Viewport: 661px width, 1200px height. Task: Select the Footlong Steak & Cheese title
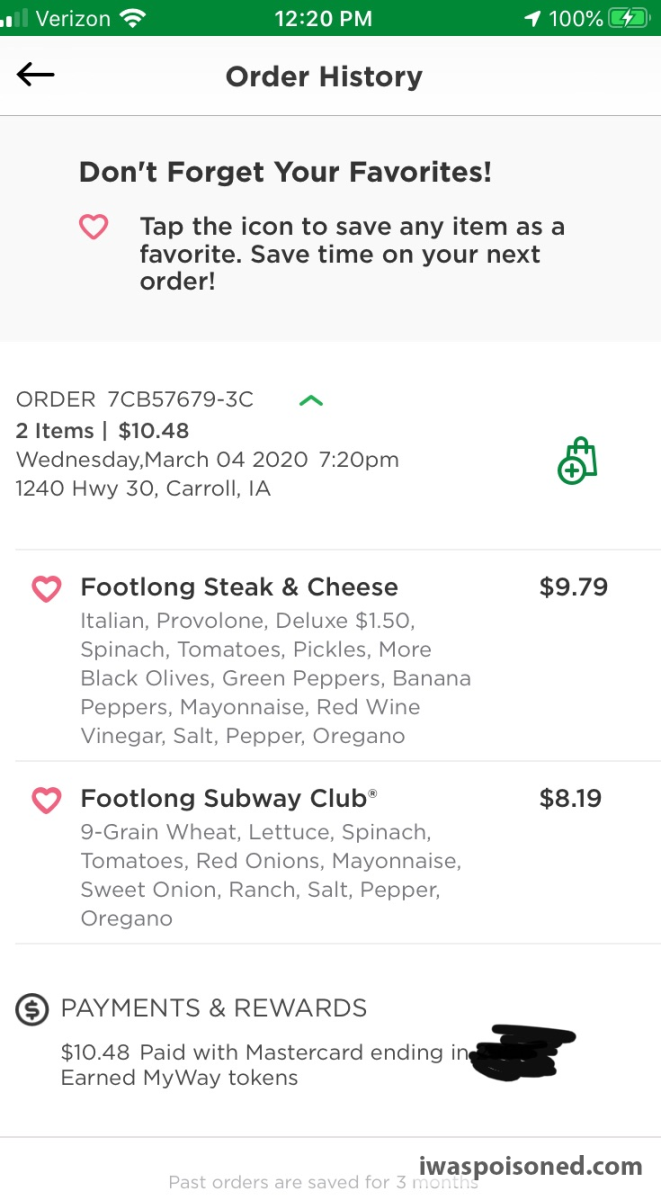point(239,587)
